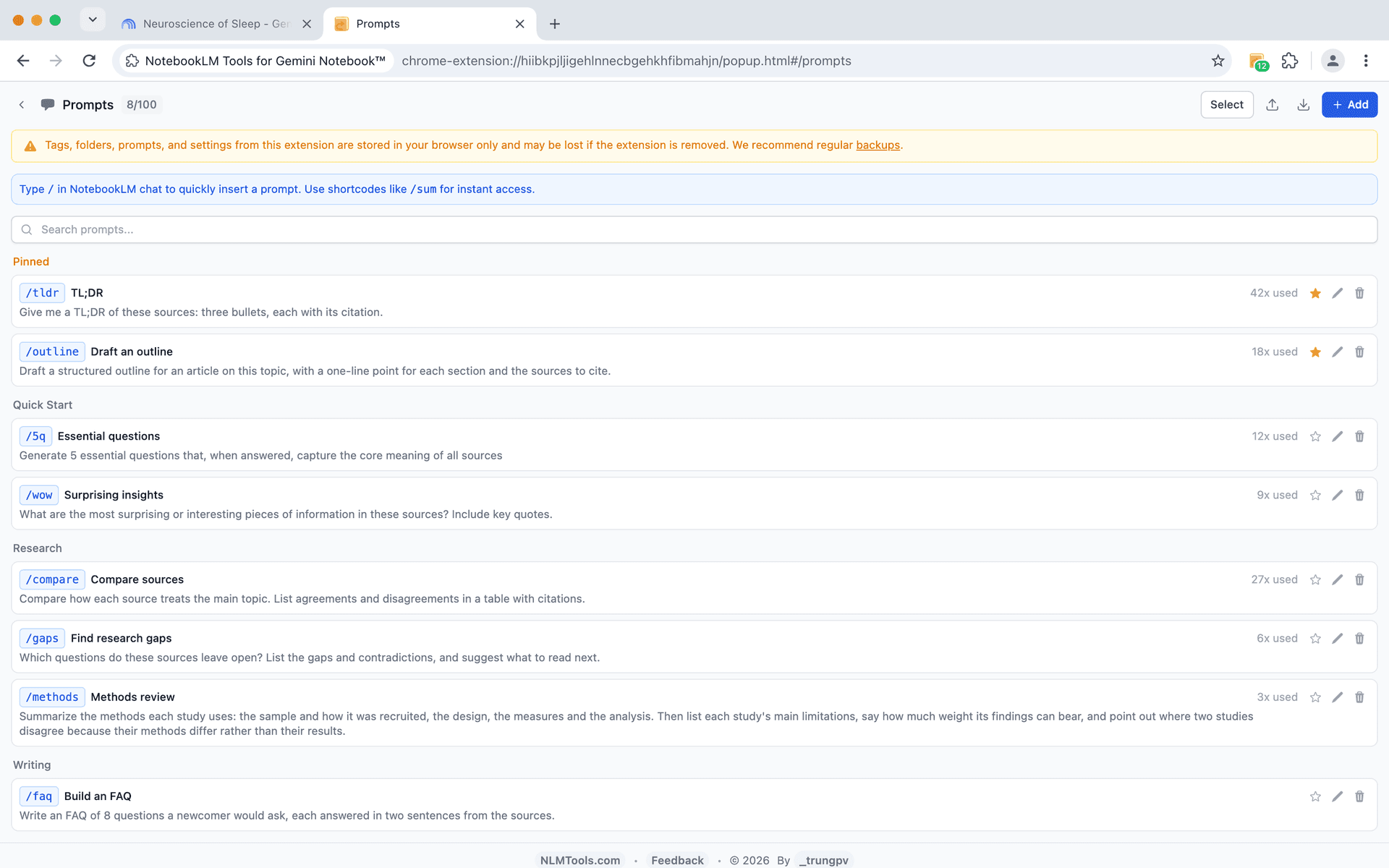Open the tab search dropdown arrow
Screen dimensions: 1389x868
[93, 20]
